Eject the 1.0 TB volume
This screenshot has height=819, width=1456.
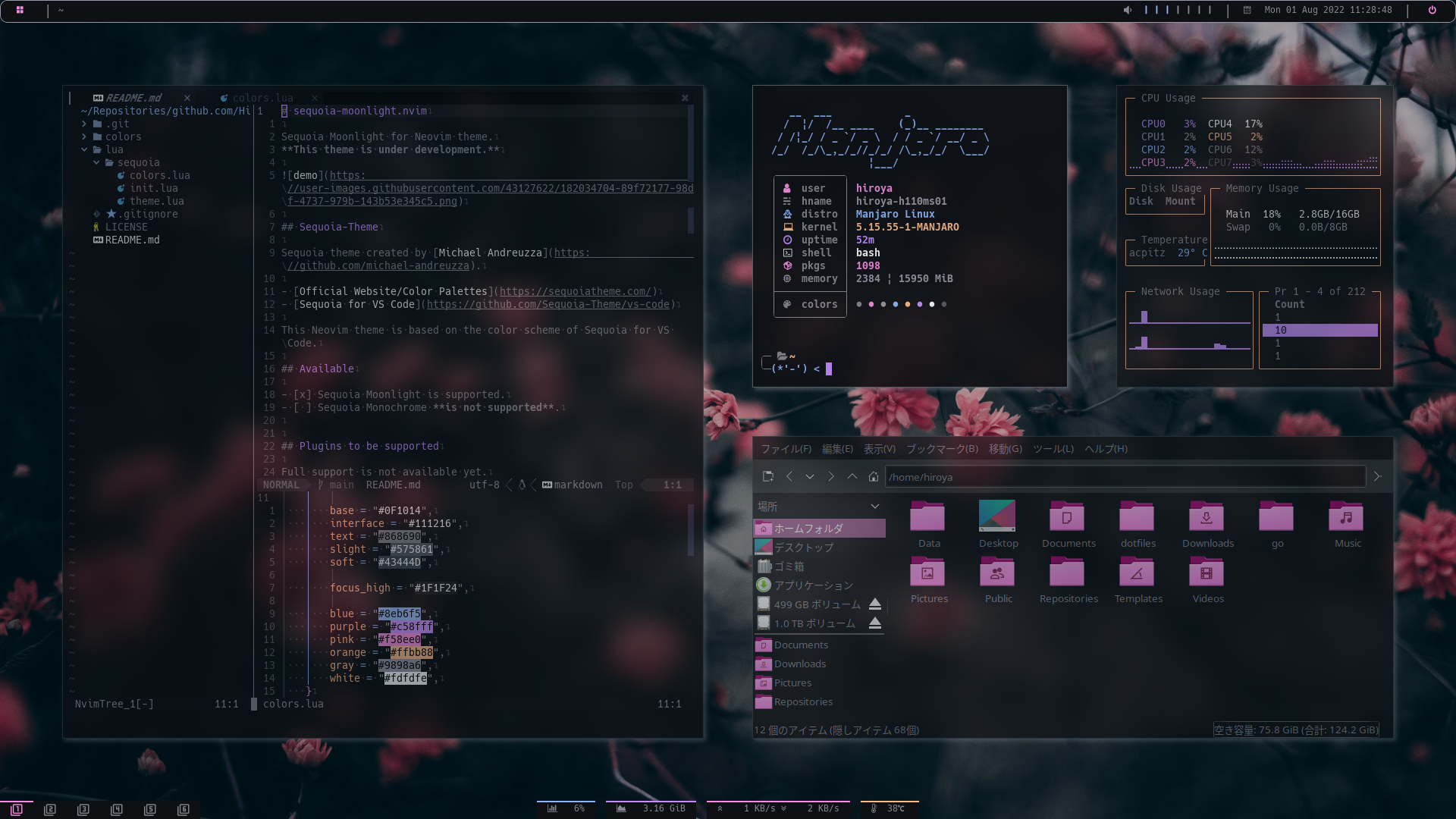(874, 623)
